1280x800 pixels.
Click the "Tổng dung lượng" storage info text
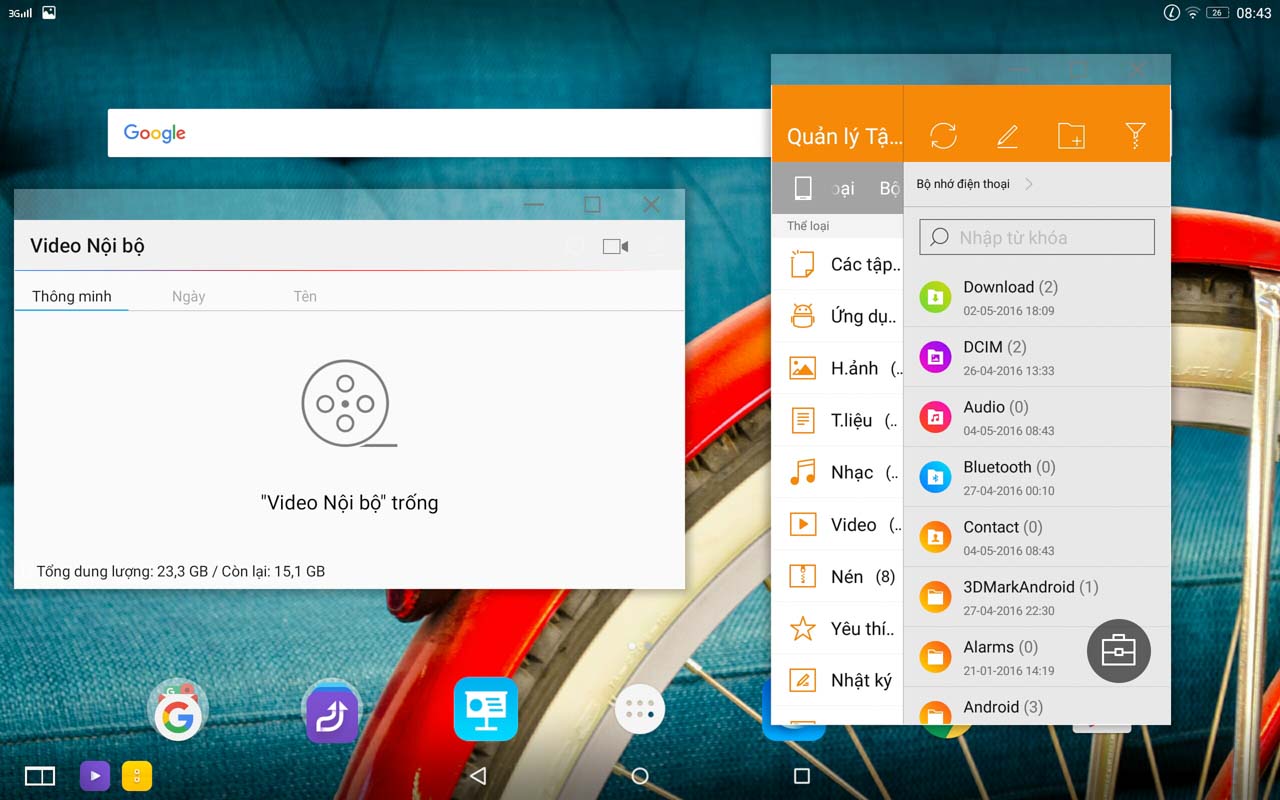click(181, 571)
